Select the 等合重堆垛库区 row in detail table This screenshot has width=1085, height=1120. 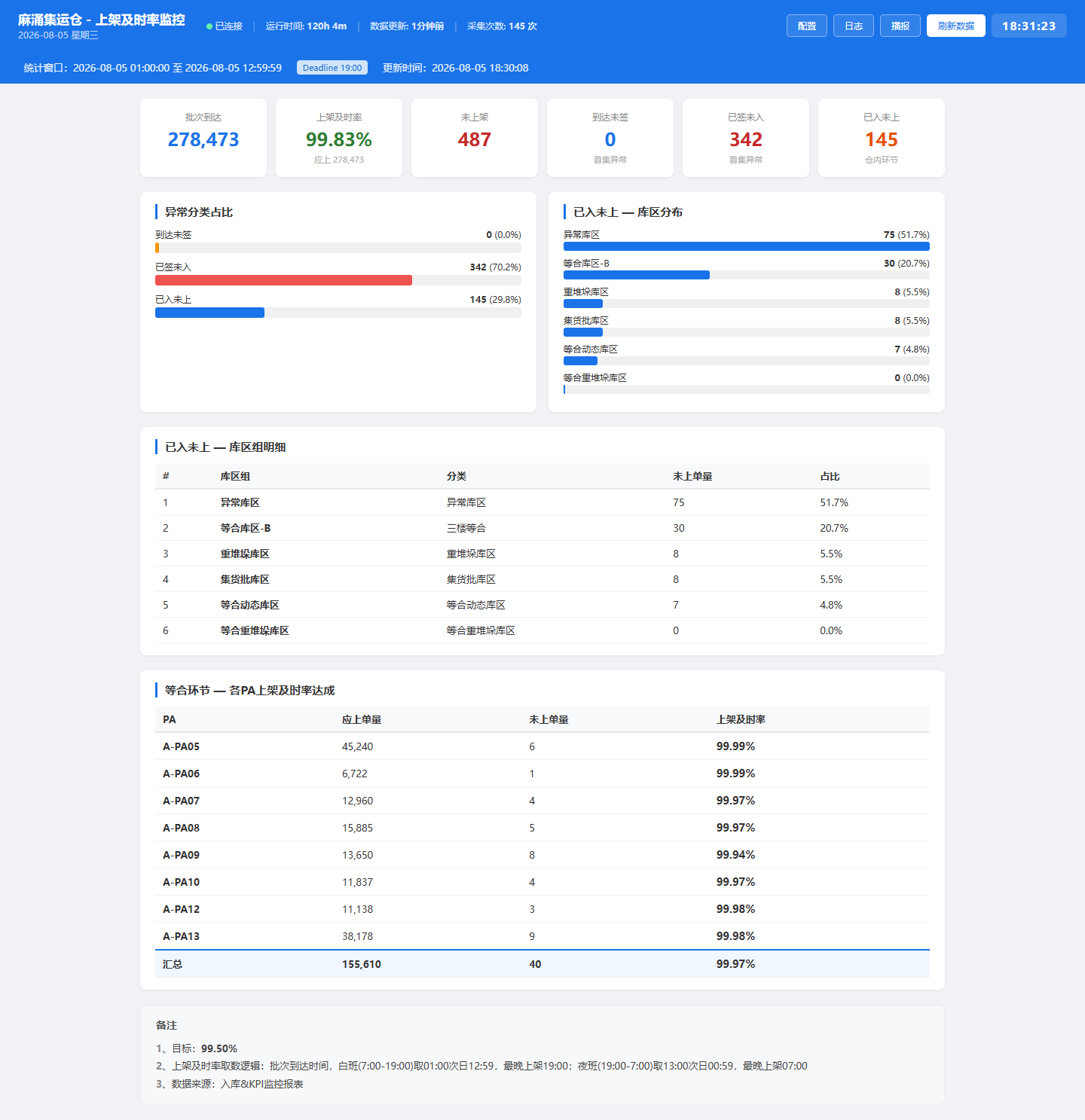pos(542,630)
